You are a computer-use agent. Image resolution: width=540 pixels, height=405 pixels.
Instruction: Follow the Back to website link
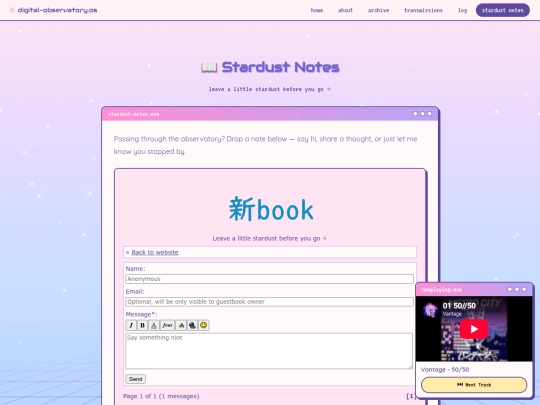pos(155,252)
